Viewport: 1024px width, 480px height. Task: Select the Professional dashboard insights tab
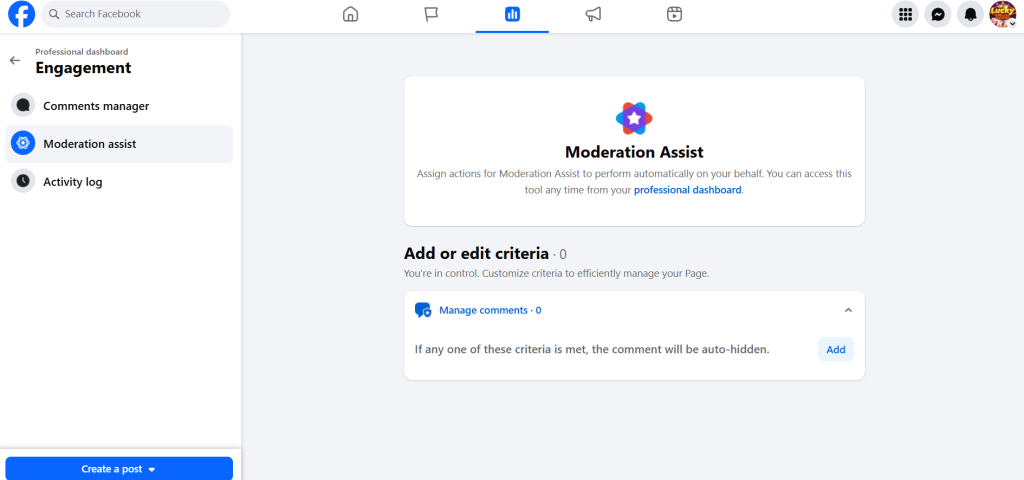(x=512, y=15)
